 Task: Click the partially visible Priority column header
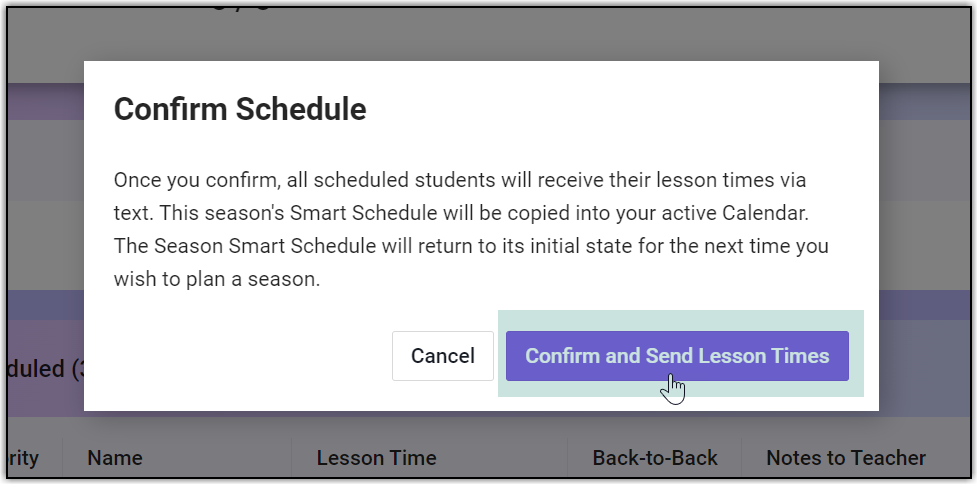click(24, 458)
